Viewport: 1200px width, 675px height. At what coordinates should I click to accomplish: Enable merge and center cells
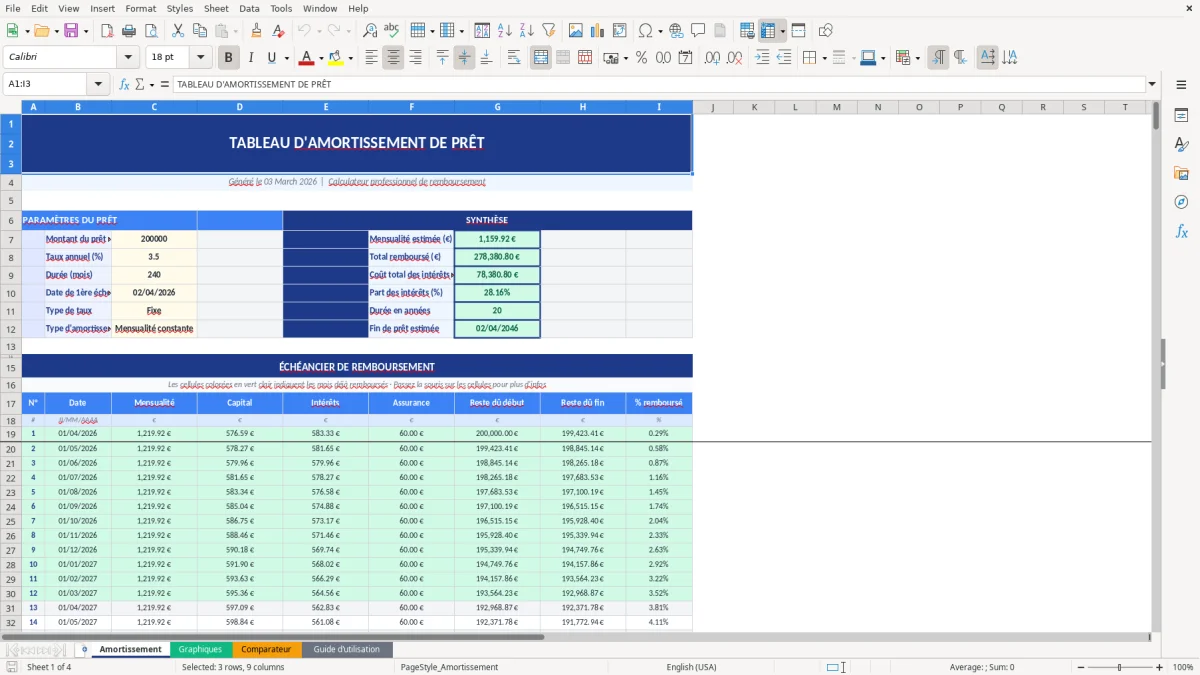coord(540,58)
